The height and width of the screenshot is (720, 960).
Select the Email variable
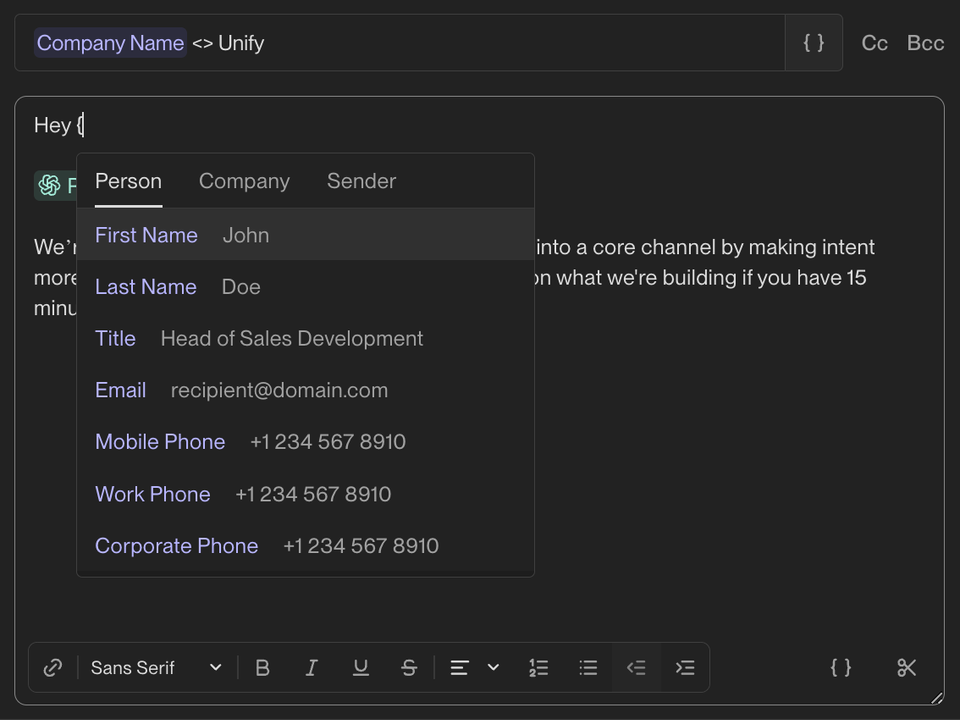306,391
